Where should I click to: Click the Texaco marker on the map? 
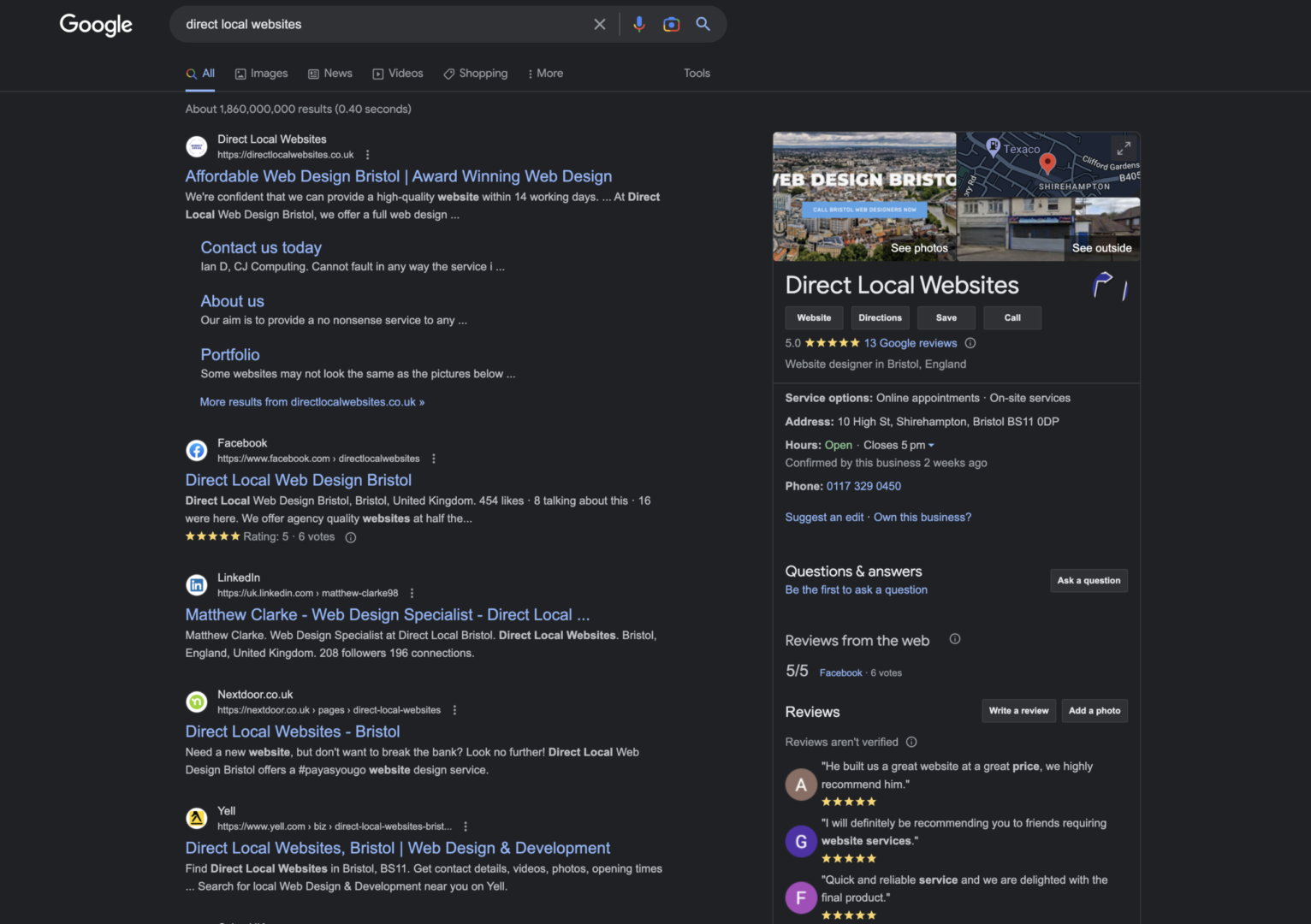(994, 146)
